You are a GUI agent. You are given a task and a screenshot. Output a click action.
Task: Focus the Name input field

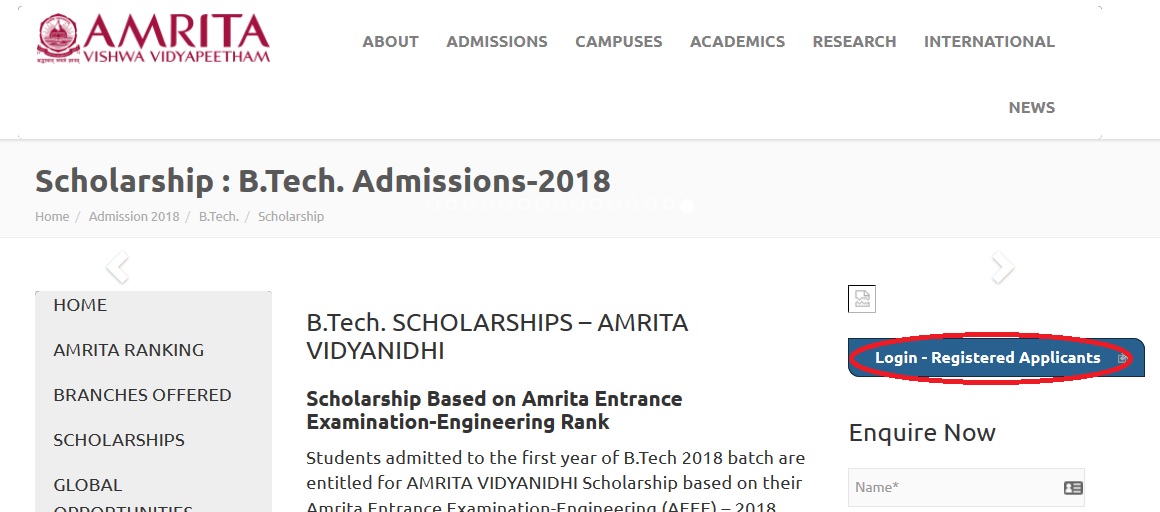click(966, 488)
